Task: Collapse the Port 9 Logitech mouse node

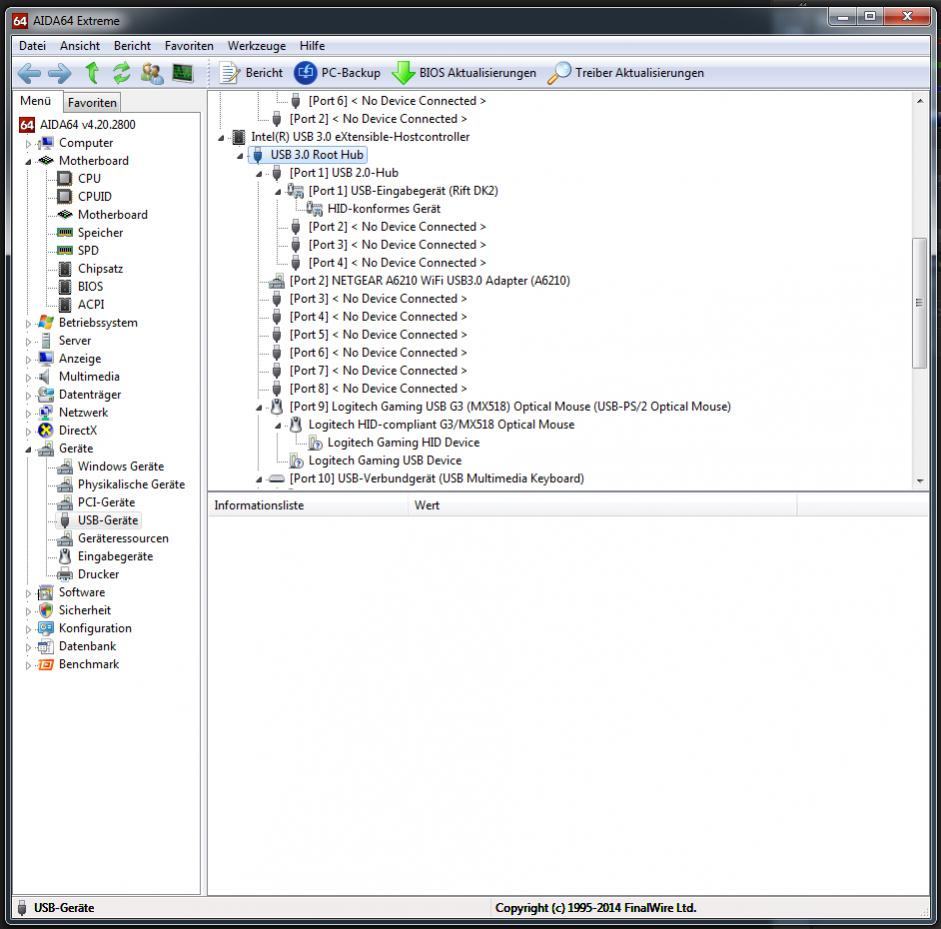Action: click(259, 407)
